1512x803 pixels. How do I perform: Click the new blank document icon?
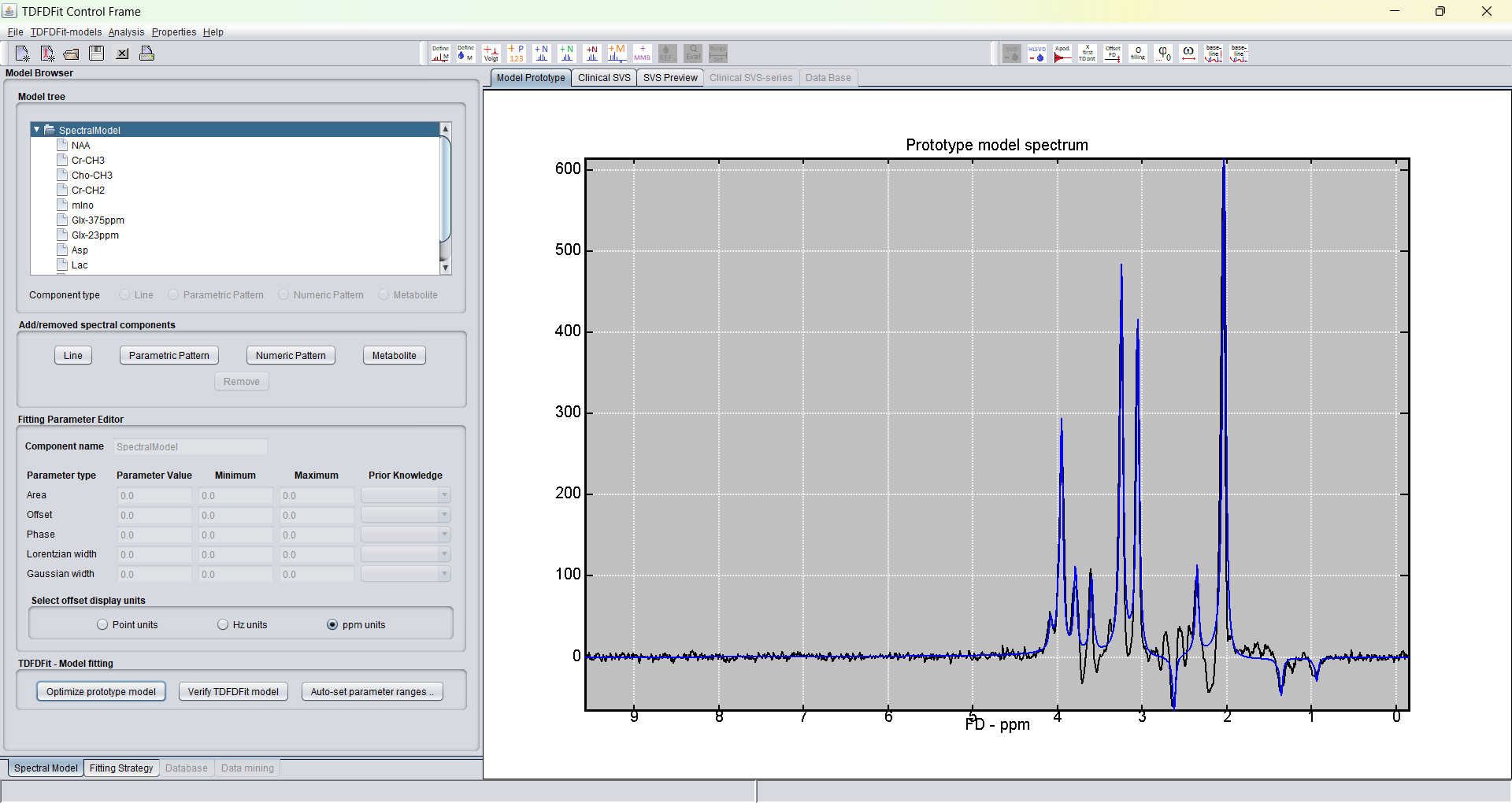point(22,54)
